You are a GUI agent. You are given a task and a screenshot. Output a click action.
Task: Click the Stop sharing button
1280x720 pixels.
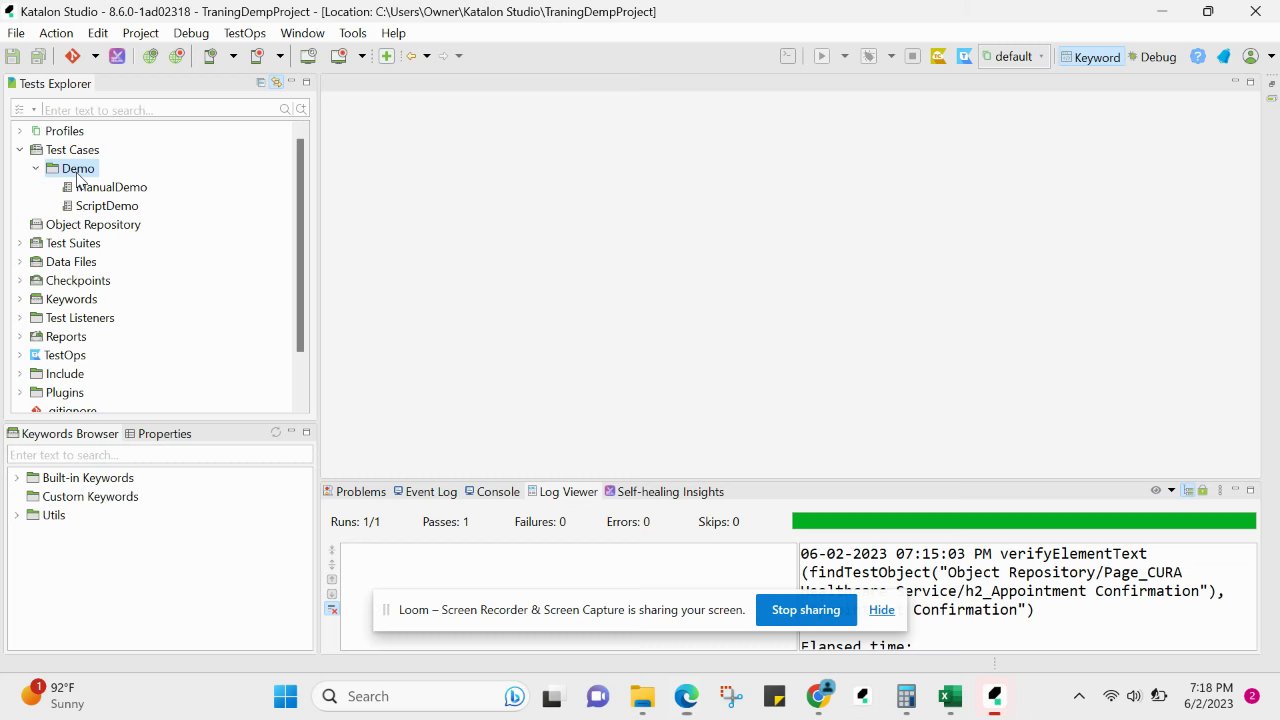(806, 610)
